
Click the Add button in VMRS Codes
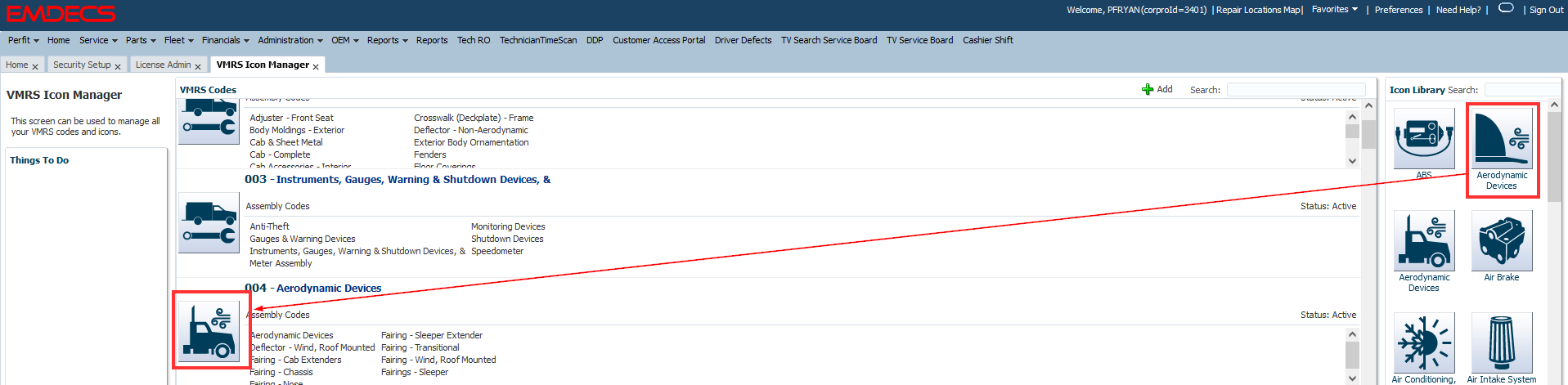coord(1157,89)
